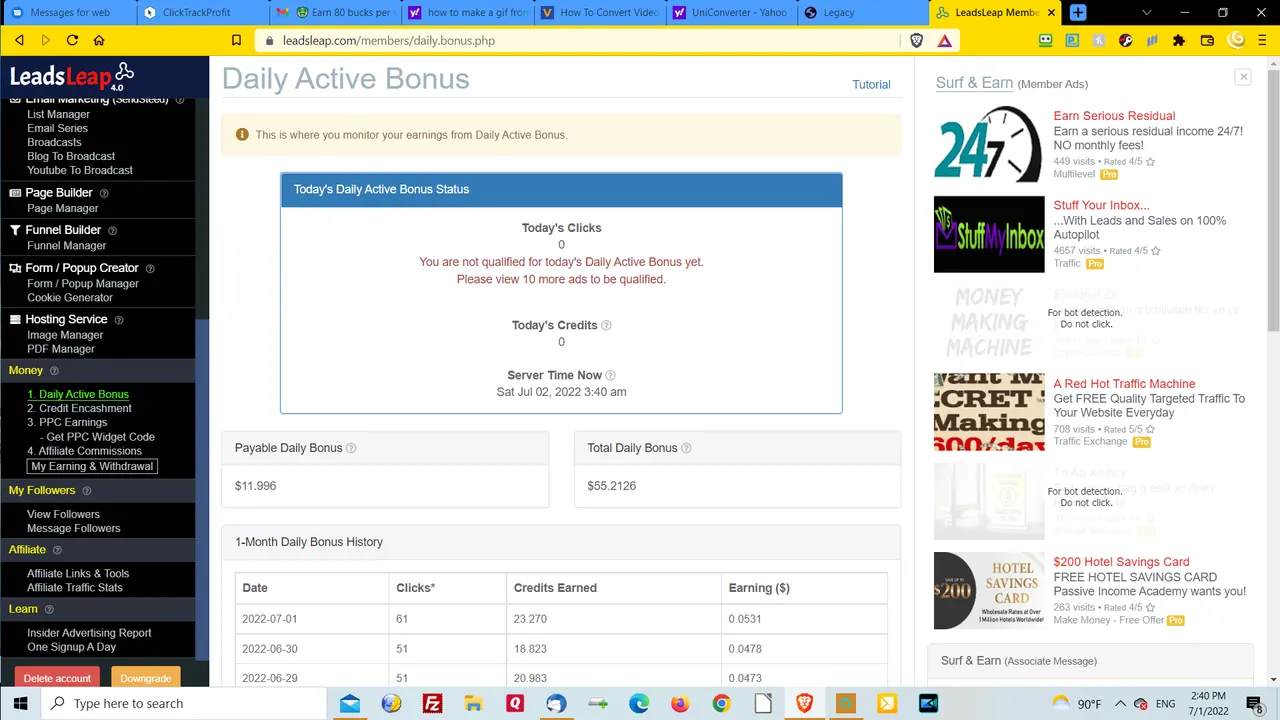Open View Followers link
Viewport: 1280px width, 720px height.
click(x=63, y=514)
